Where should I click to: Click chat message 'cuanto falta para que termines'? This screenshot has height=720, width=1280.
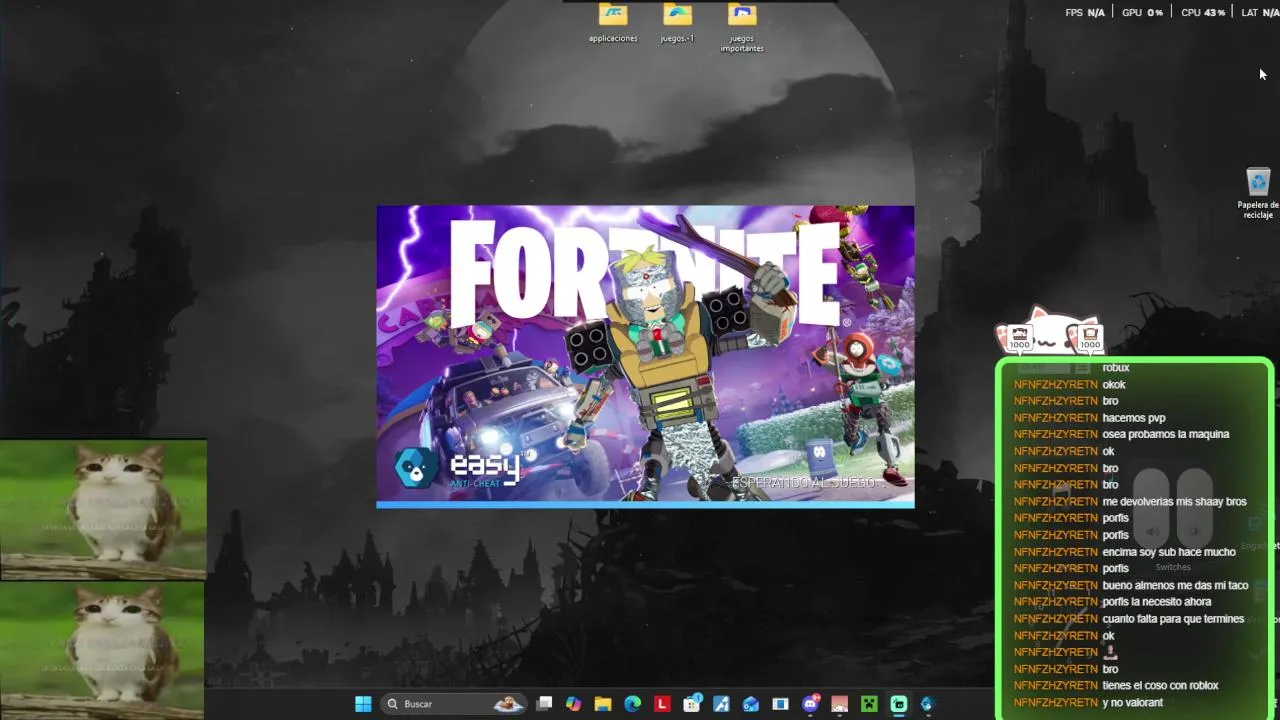pos(1173,619)
